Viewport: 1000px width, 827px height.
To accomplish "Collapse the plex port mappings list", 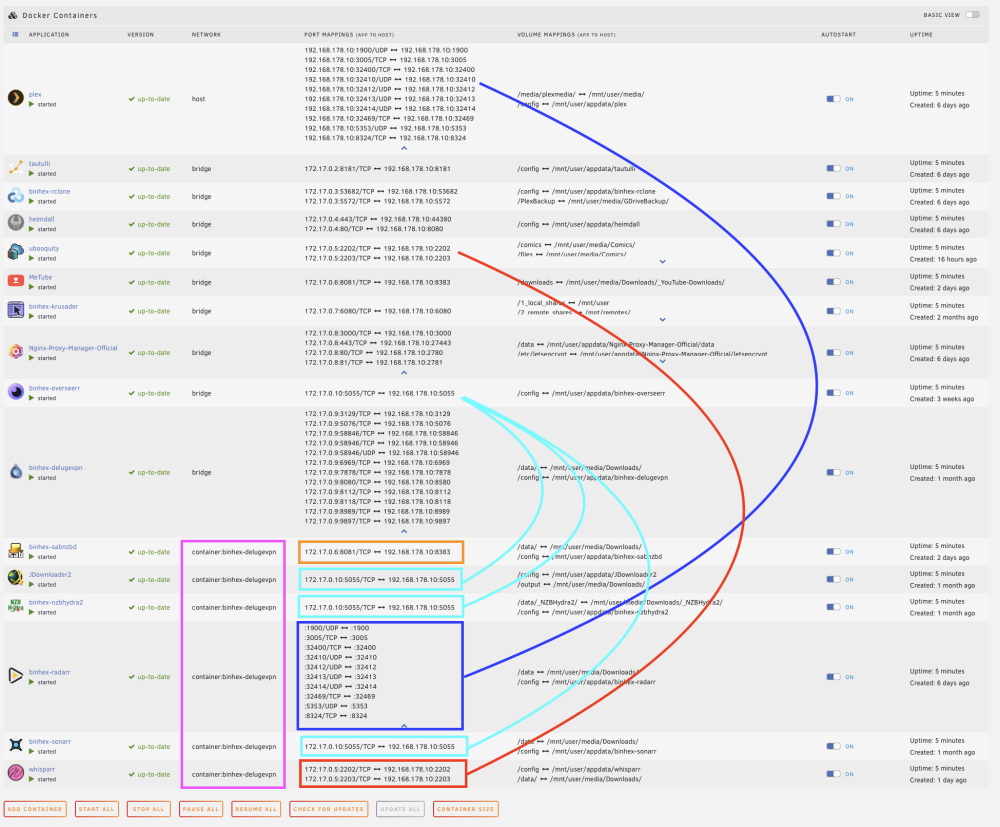I will 404,148.
